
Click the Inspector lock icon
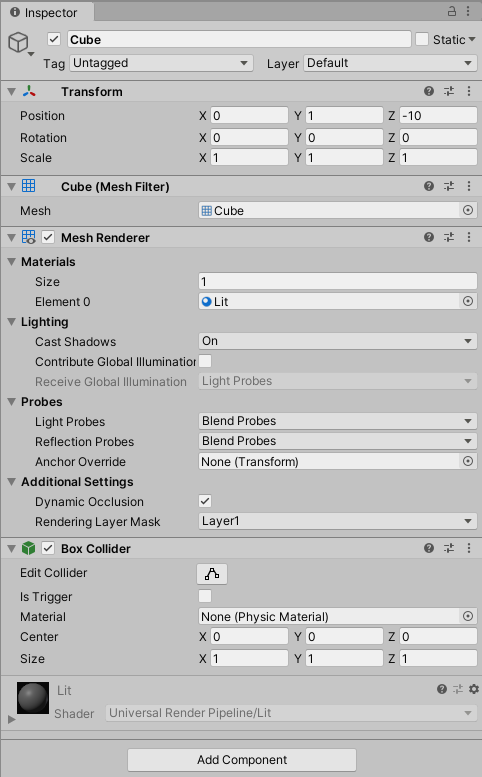[452, 11]
